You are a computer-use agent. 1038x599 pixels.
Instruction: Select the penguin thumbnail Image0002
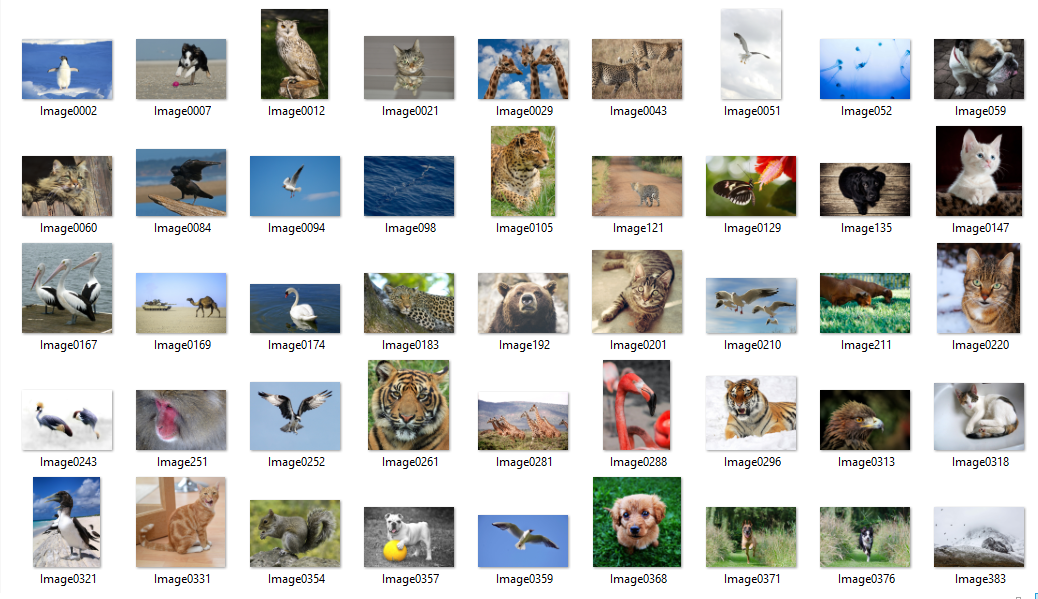[67, 69]
